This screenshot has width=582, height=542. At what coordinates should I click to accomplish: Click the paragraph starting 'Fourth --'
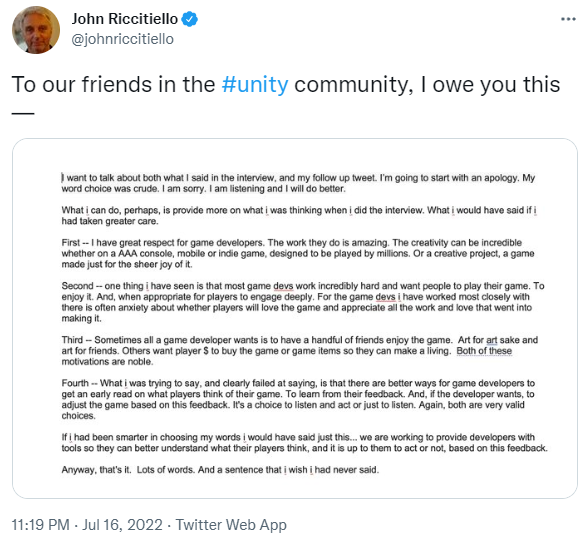[298, 399]
